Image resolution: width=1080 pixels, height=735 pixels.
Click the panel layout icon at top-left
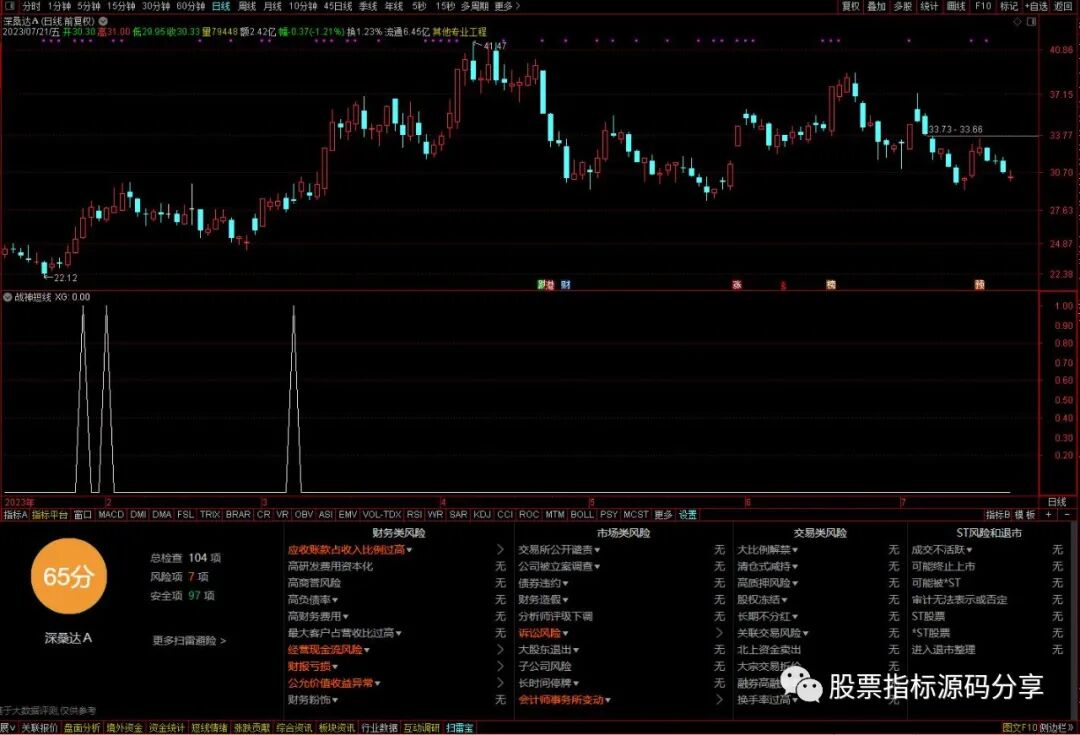[10, 6]
